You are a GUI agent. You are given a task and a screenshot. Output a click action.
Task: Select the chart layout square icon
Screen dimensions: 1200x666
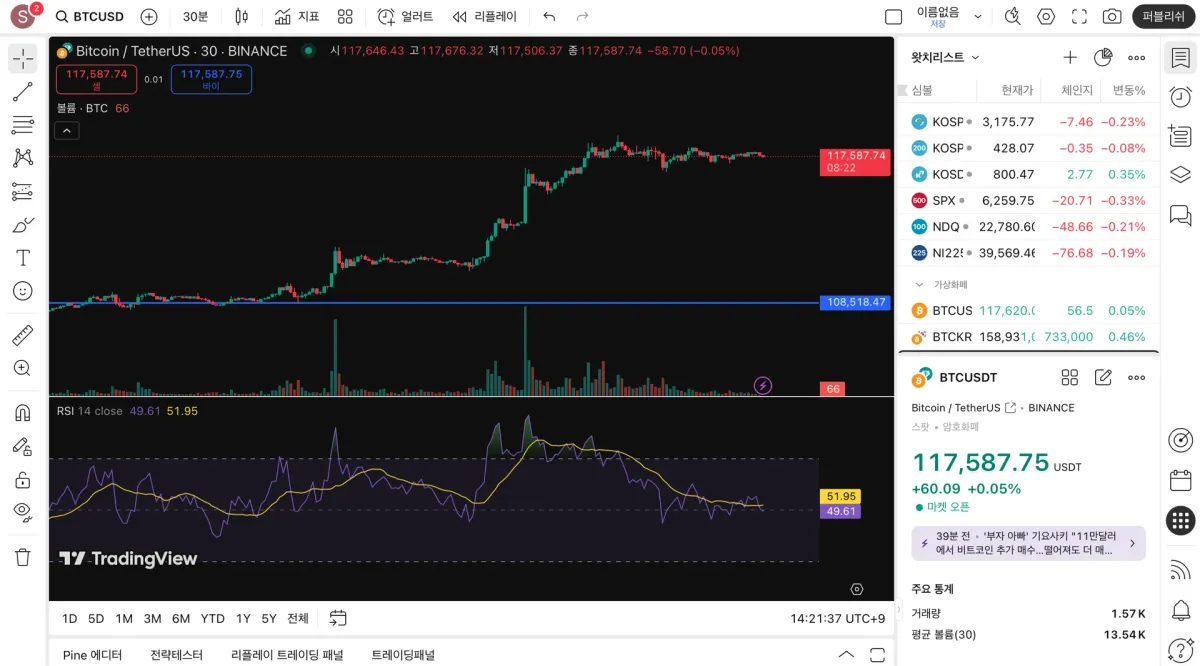894,17
